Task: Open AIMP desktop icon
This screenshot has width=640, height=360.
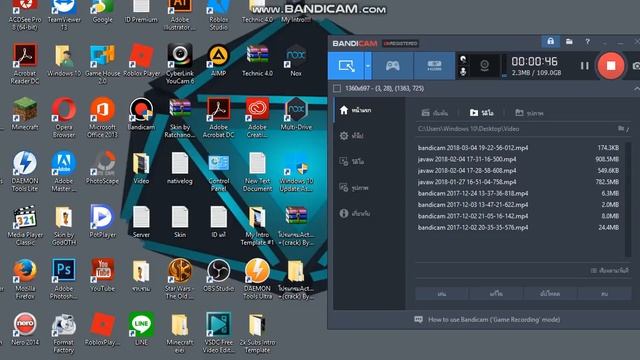Action: tap(219, 60)
